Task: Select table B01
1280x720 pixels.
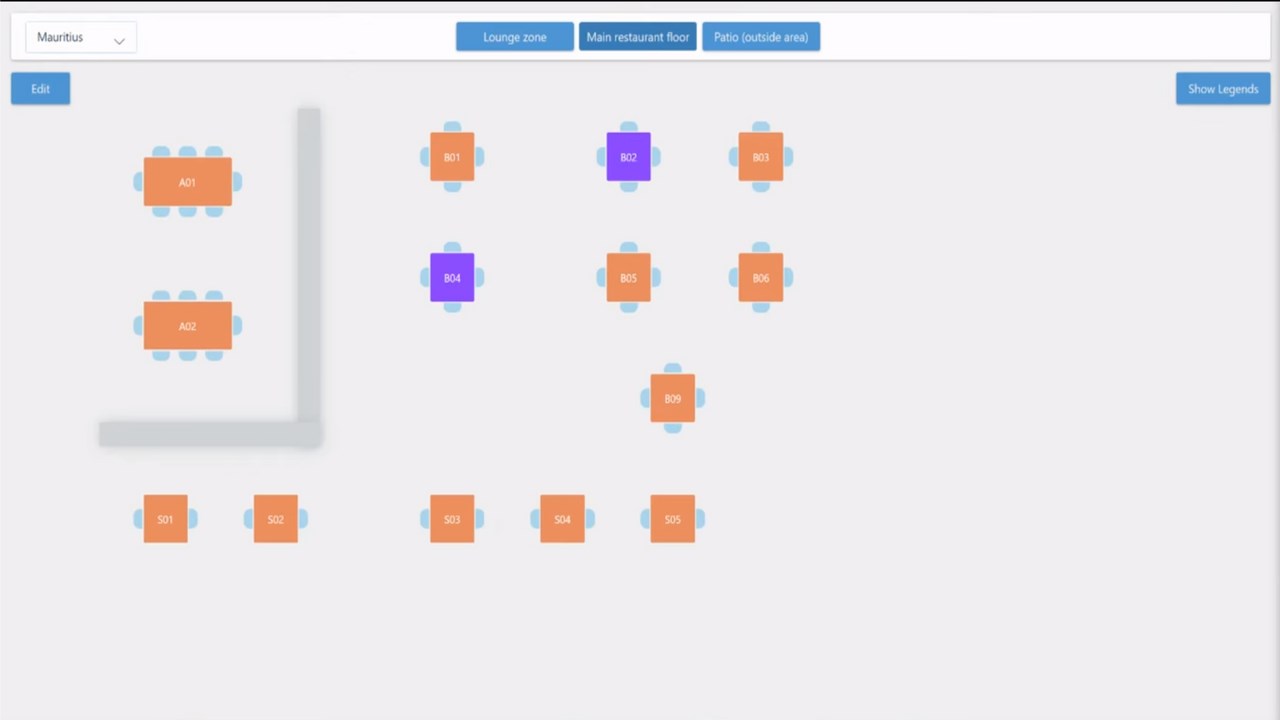Action: (x=452, y=157)
